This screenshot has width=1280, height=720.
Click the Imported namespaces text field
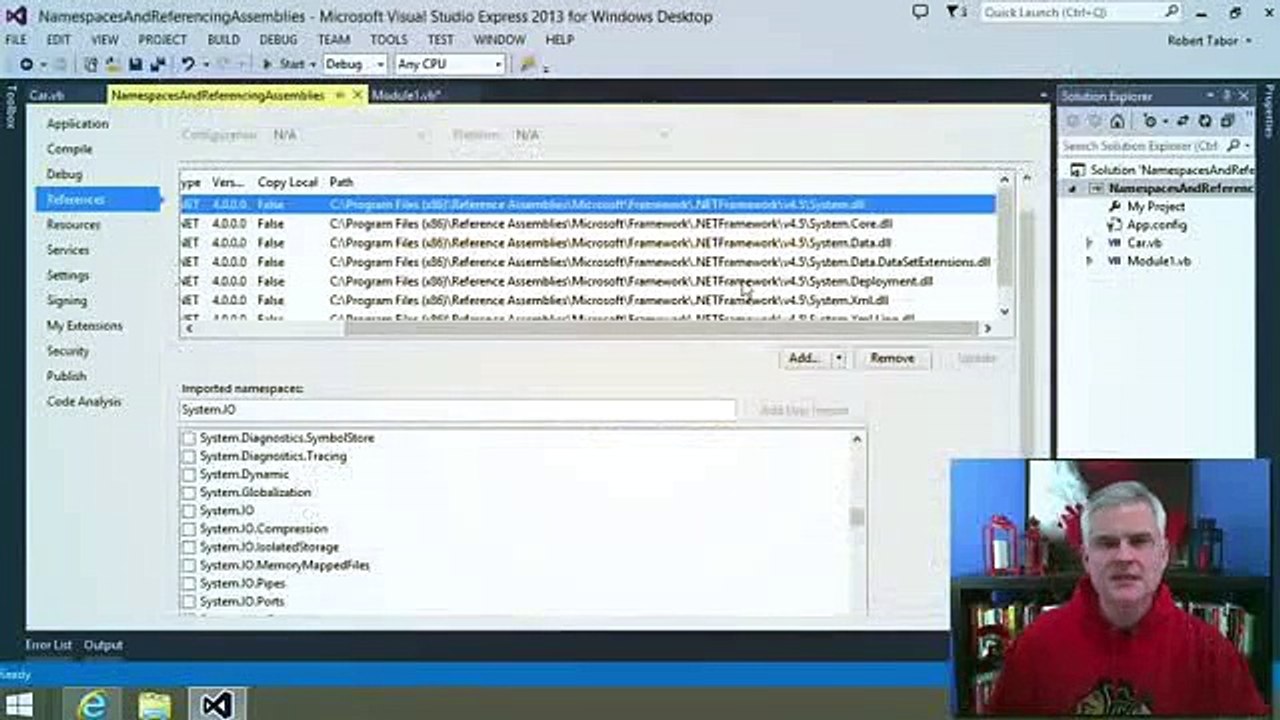tap(458, 410)
